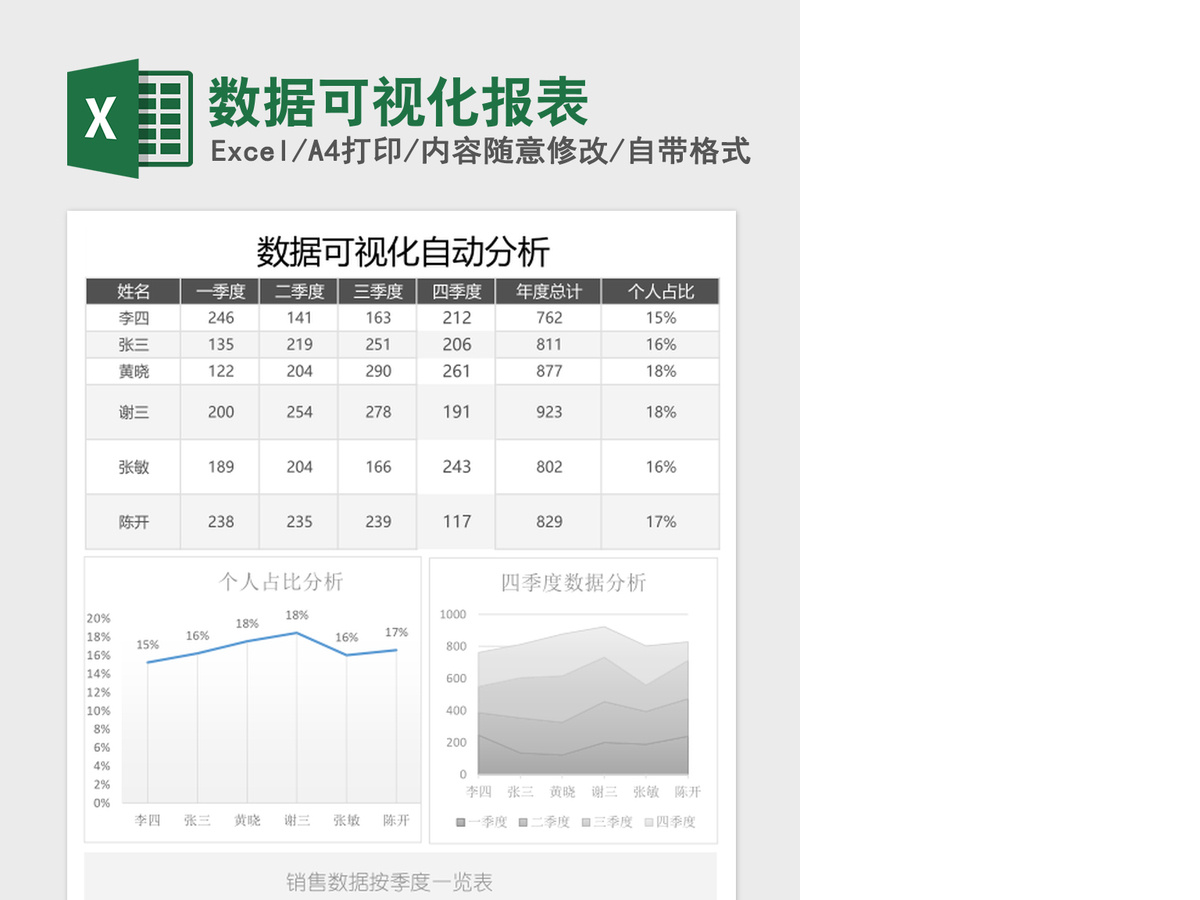Click the 17% share cell for 陈开

click(x=660, y=522)
